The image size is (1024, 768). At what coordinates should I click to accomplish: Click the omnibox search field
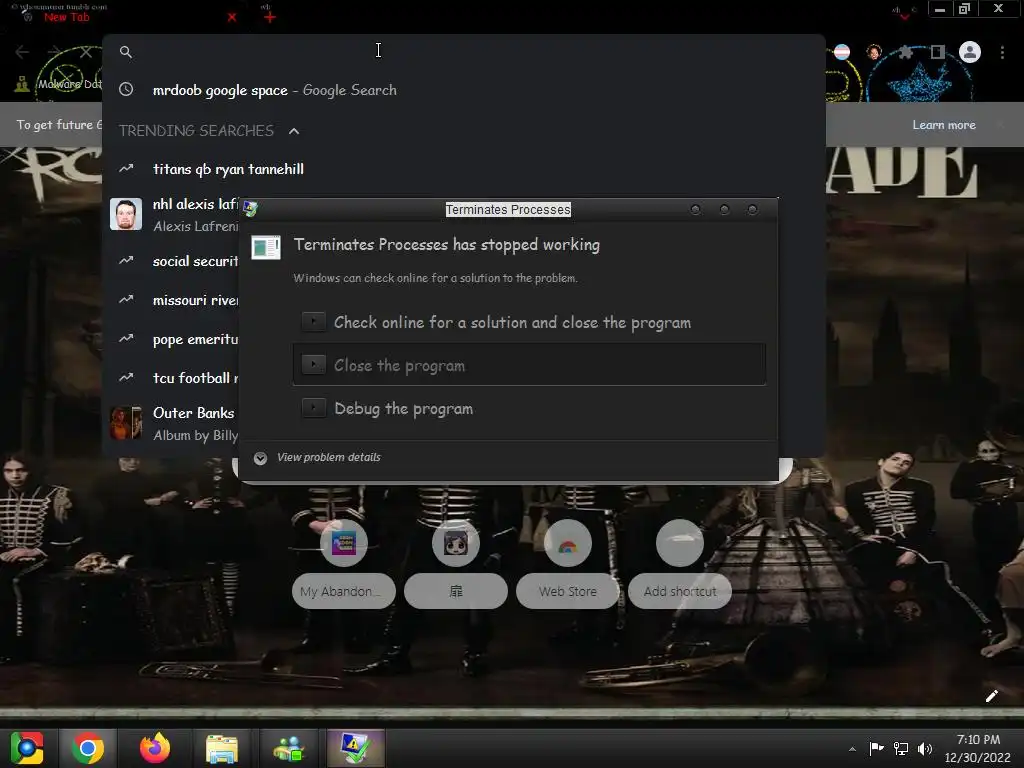[464, 52]
